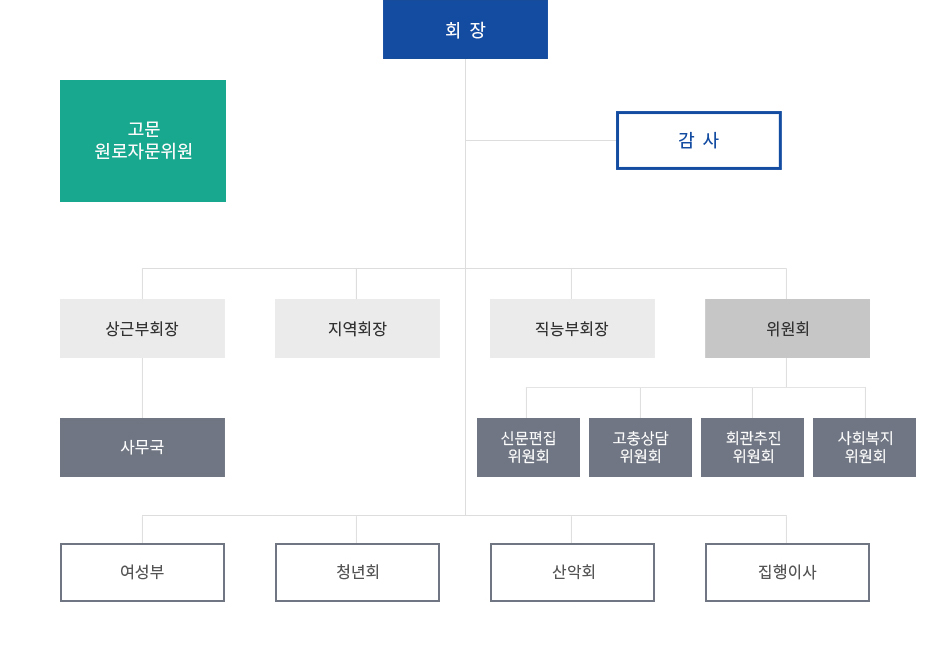Click the 직능부회장 box
930x659 pixels.
pos(572,329)
